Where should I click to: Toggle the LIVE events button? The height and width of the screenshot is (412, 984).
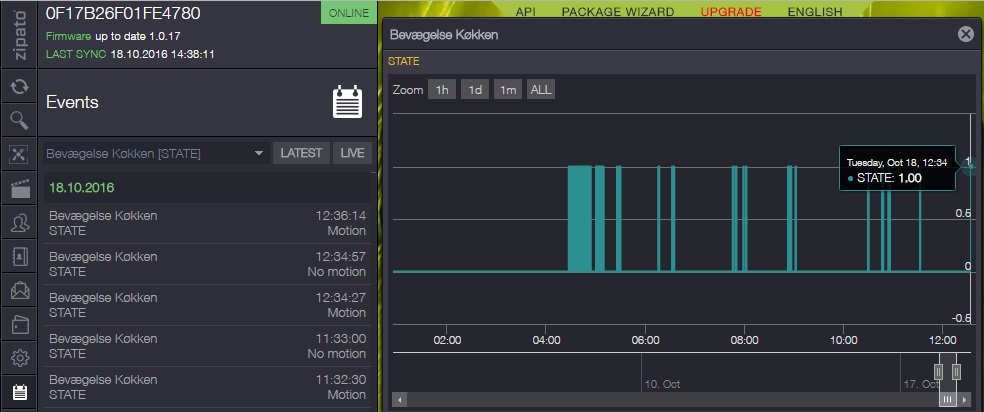tap(352, 153)
